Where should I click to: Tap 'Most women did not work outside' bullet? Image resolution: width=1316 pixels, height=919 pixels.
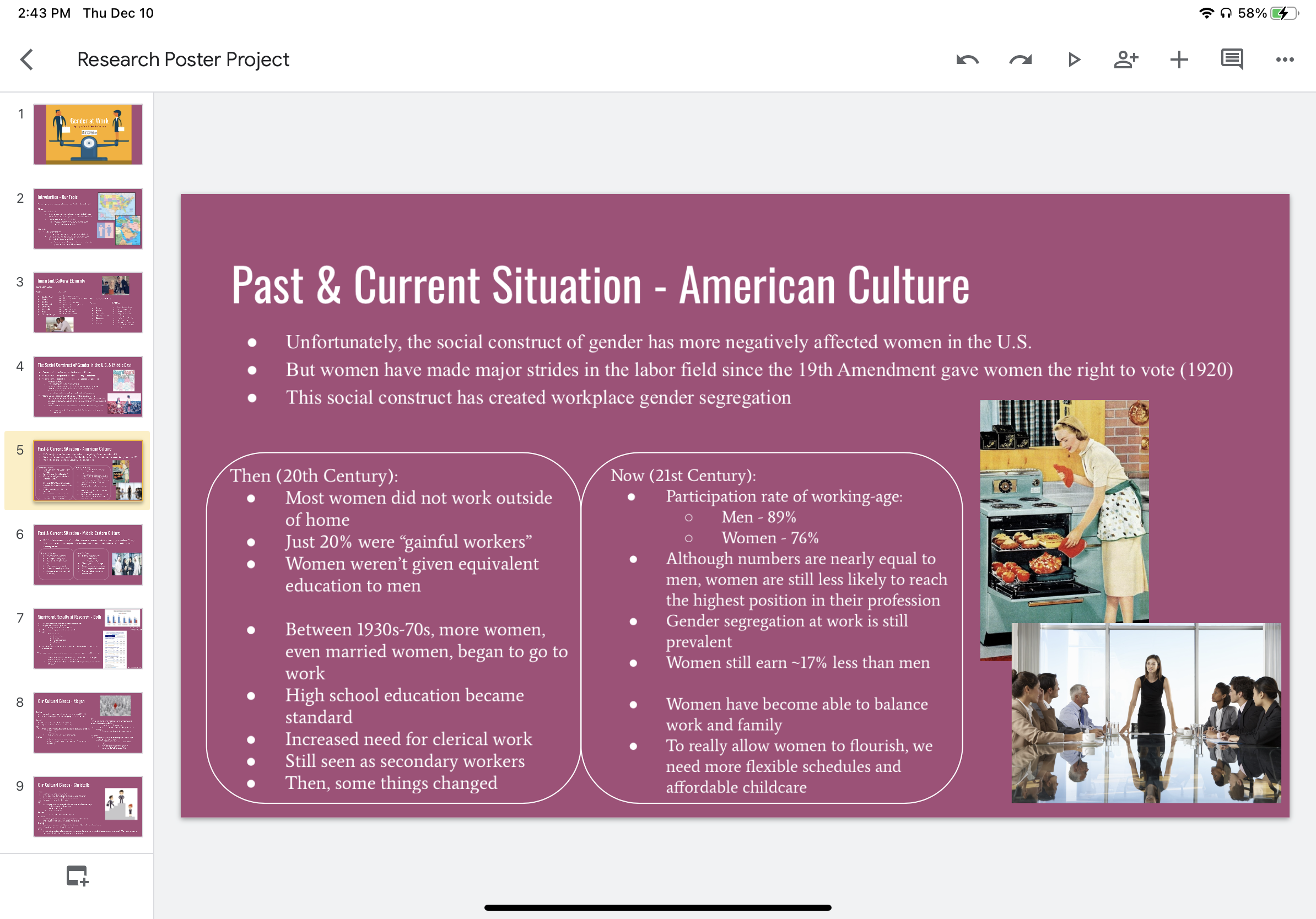418,509
